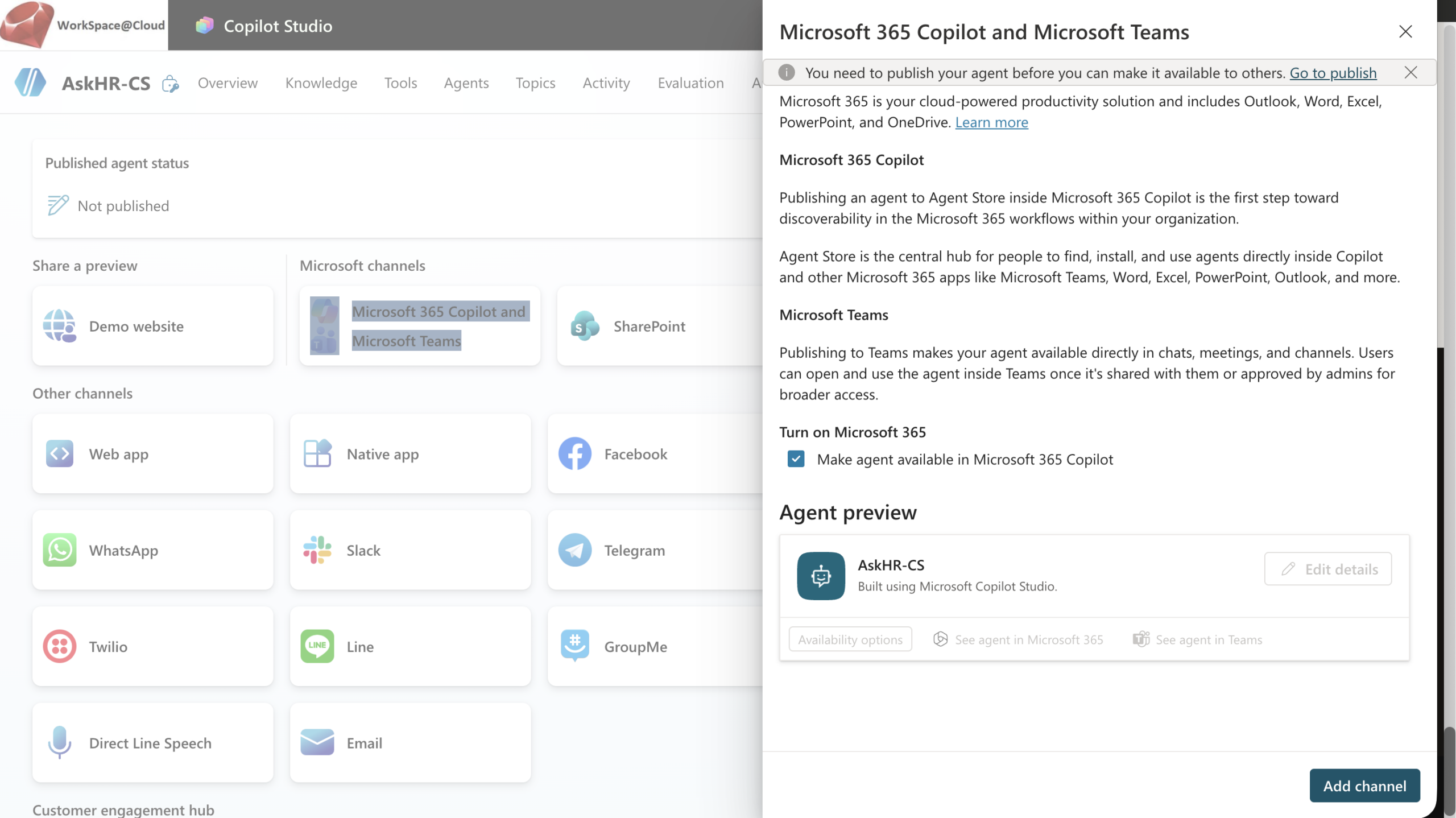Select the SharePoint channel
Image resolution: width=1456 pixels, height=818 pixels.
pyautogui.click(x=648, y=326)
